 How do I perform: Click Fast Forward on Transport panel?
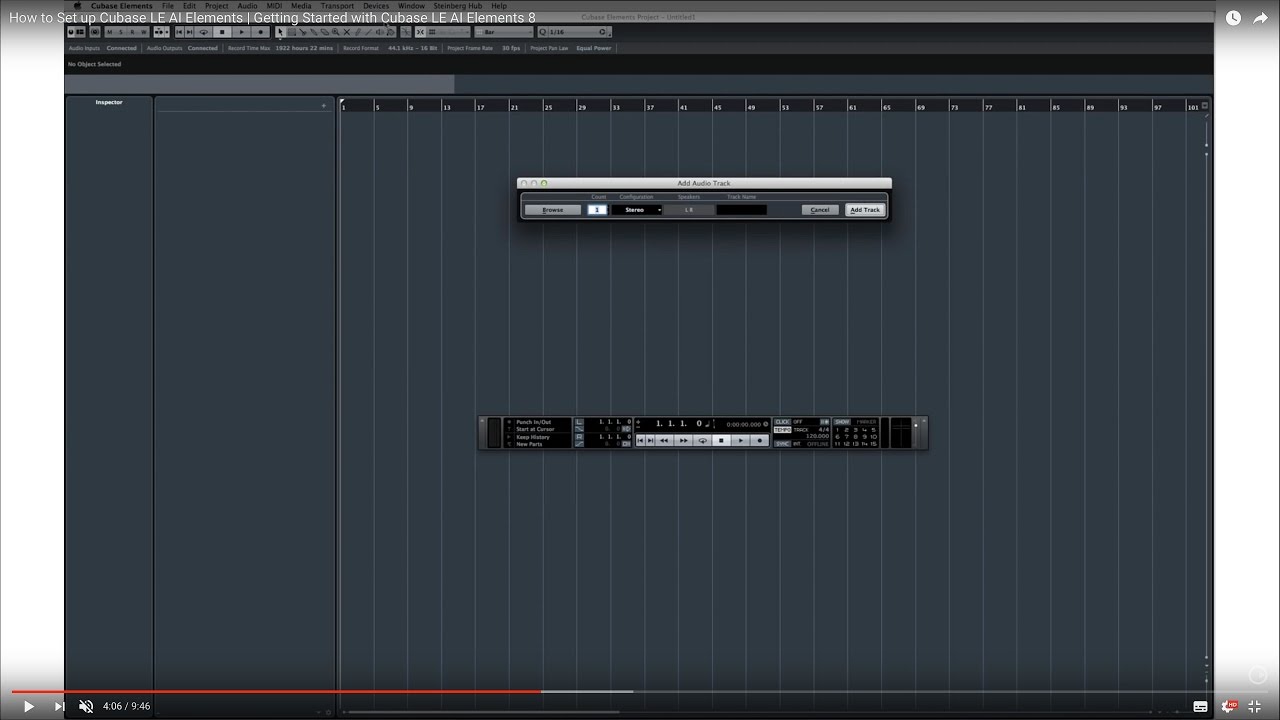pyautogui.click(x=684, y=440)
